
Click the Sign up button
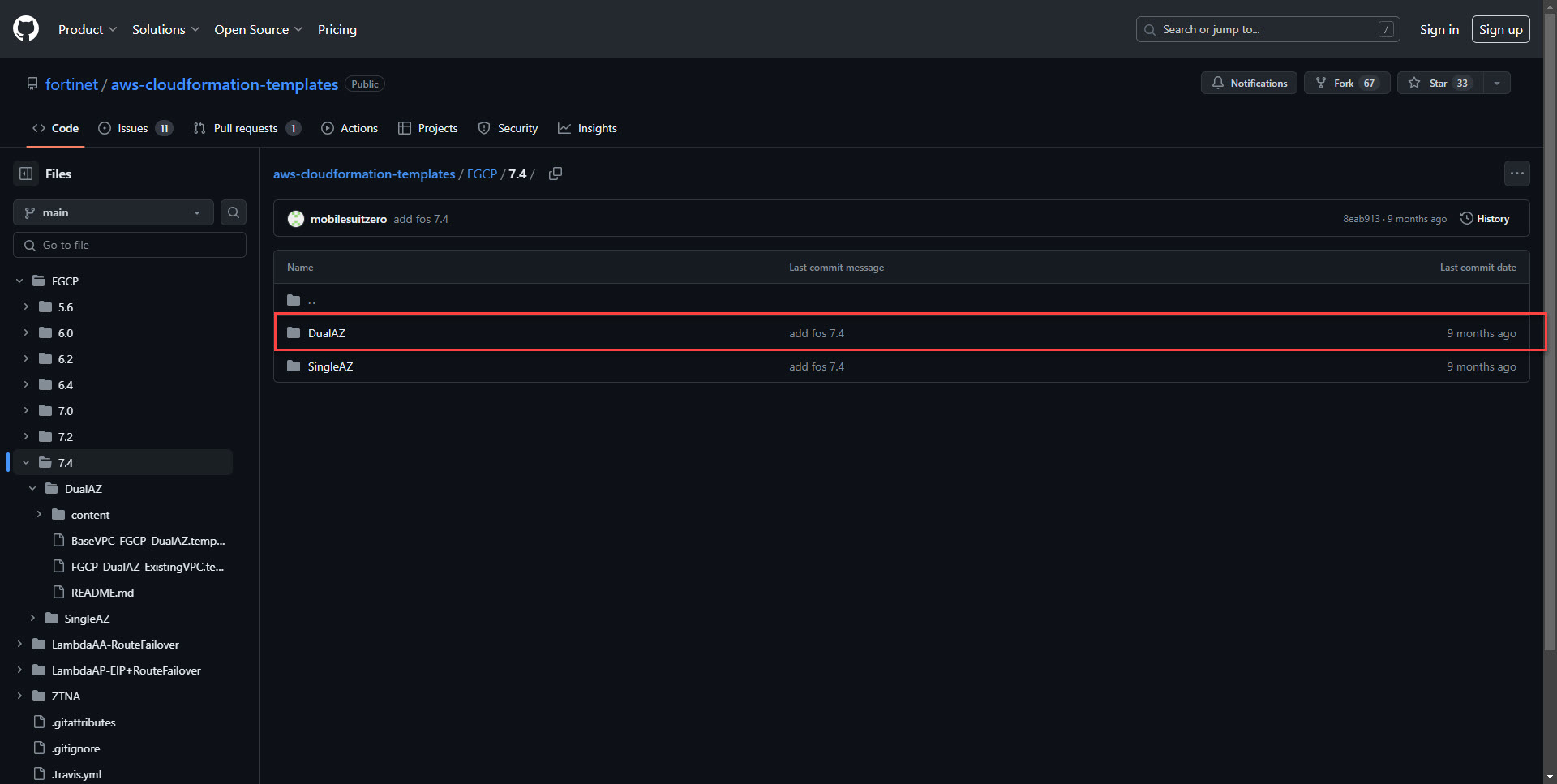[1501, 29]
